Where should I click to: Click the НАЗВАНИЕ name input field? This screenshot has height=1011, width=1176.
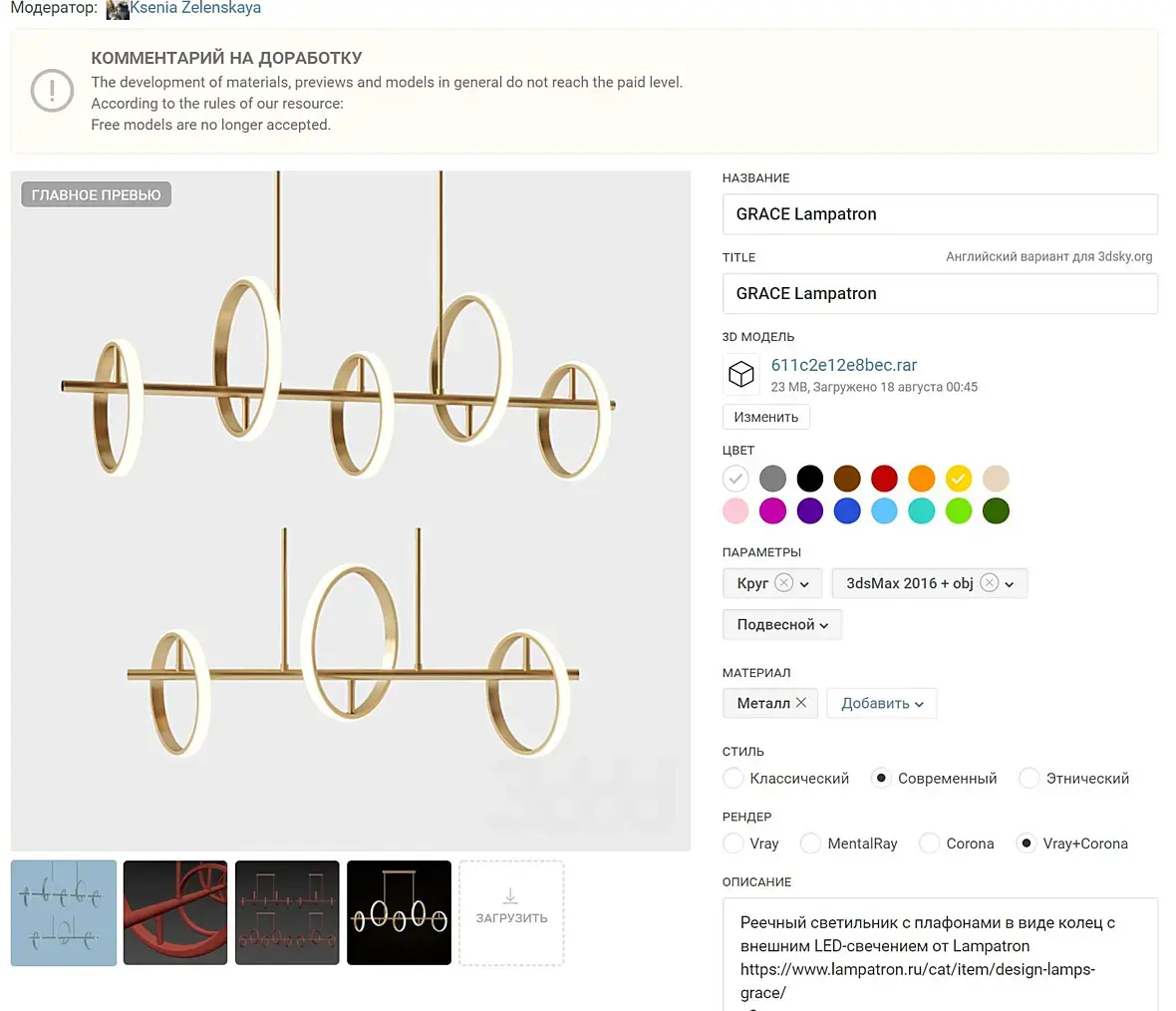pos(940,214)
